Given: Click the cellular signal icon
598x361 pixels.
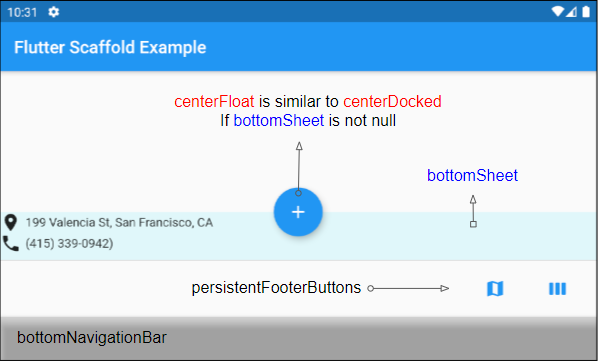Looking at the screenshot, I should 571,12.
